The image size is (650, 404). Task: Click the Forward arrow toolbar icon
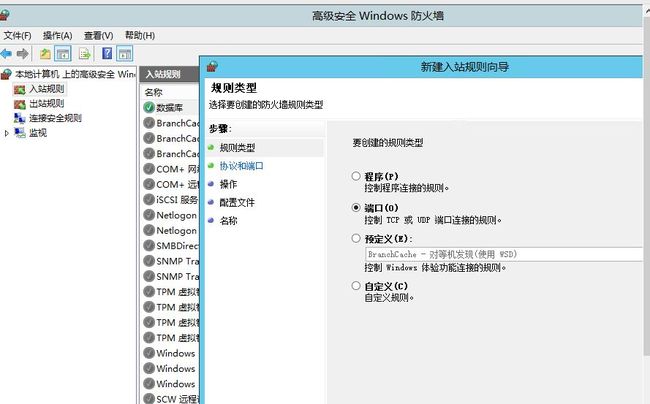click(22, 53)
